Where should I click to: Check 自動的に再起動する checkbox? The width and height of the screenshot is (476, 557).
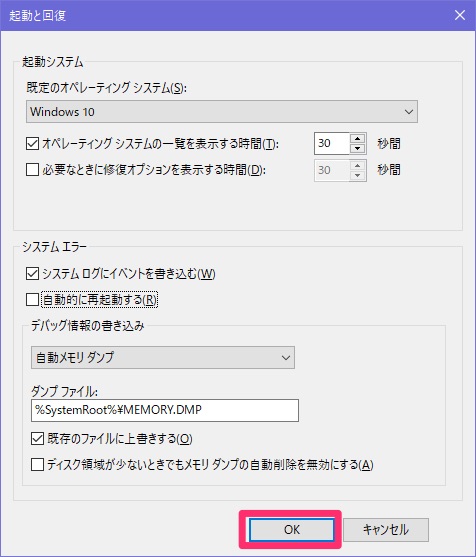pyautogui.click(x=32, y=299)
